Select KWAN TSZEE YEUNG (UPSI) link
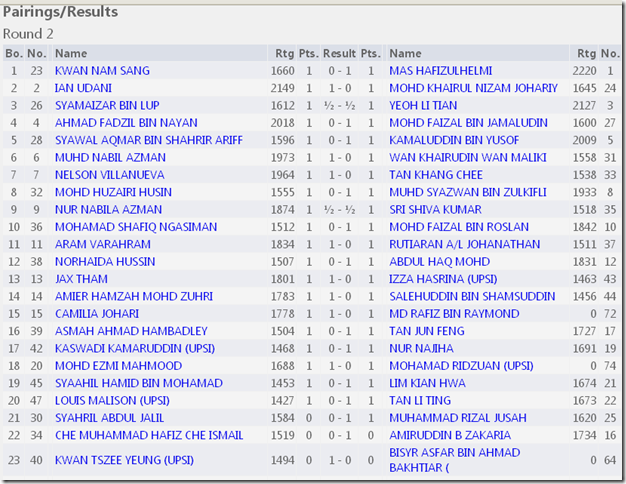The width and height of the screenshot is (626, 484). [124, 460]
